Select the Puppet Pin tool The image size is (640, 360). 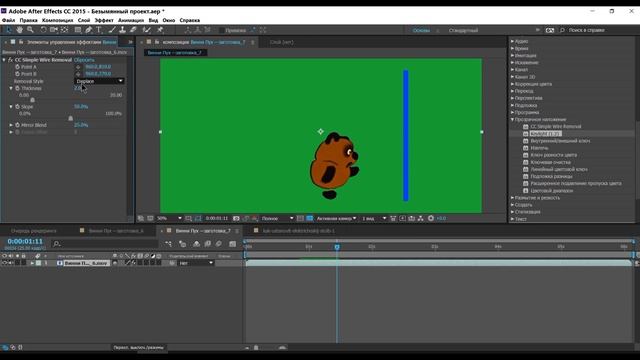click(160, 30)
